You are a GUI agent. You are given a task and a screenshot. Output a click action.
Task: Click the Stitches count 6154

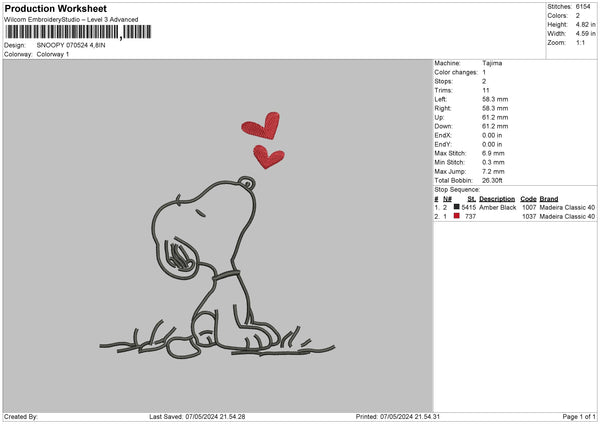point(583,7)
